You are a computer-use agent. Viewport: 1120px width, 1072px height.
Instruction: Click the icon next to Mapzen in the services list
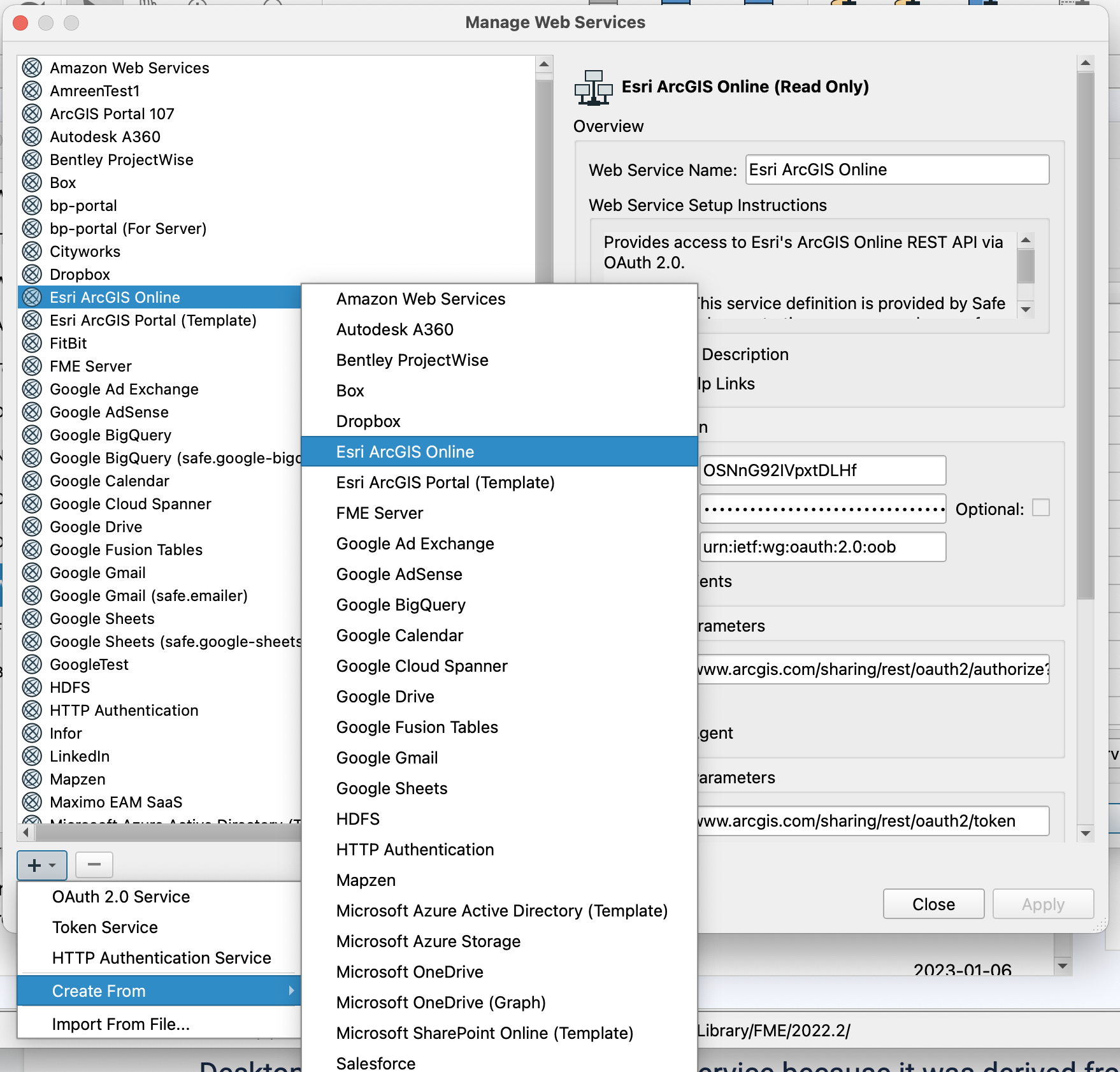tap(32, 779)
